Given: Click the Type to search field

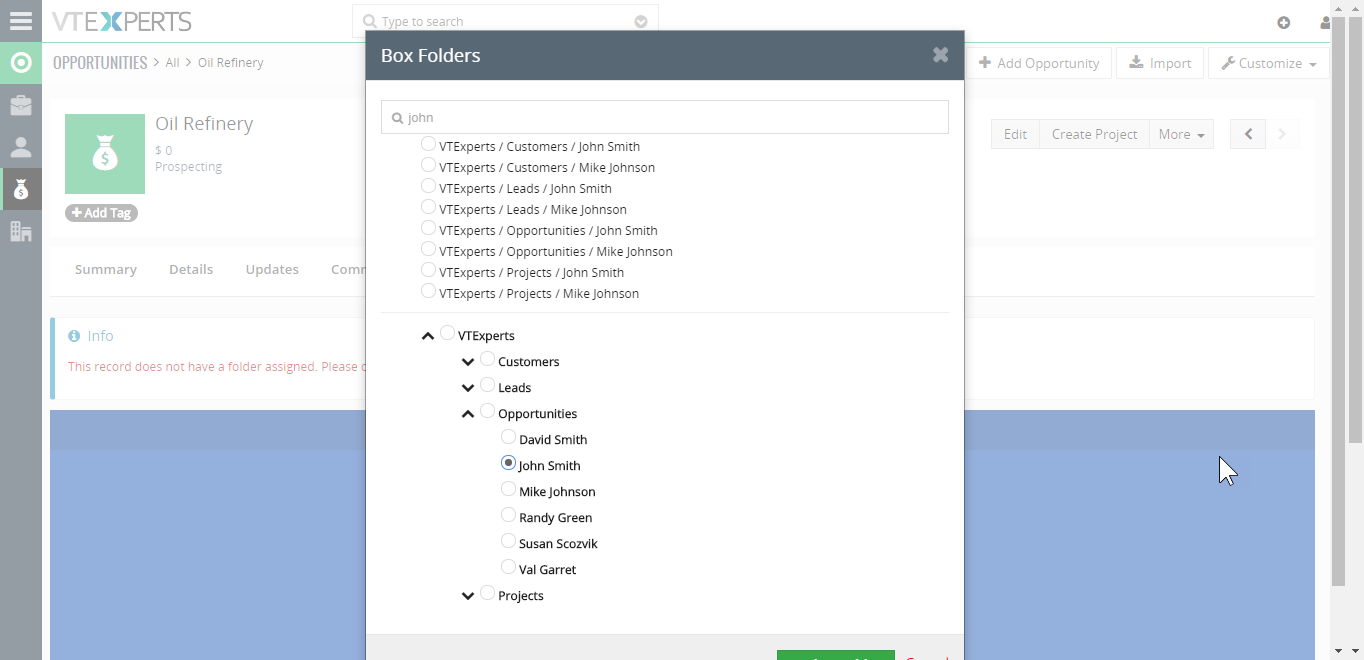Looking at the screenshot, I should [505, 21].
